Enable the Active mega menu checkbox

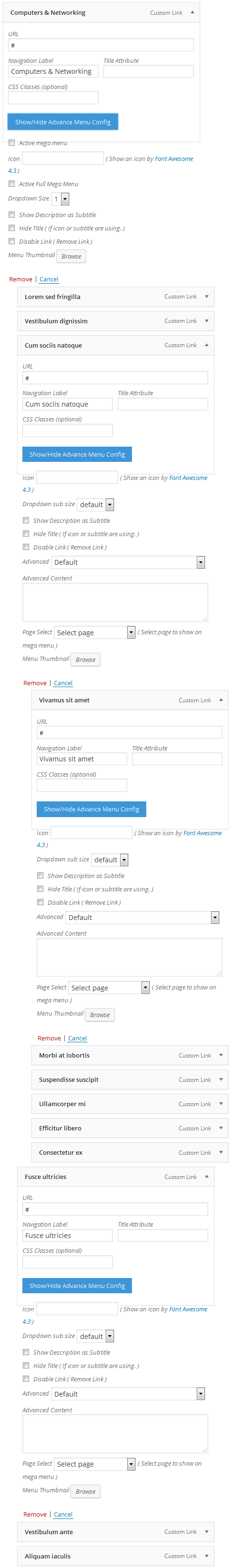(x=11, y=143)
